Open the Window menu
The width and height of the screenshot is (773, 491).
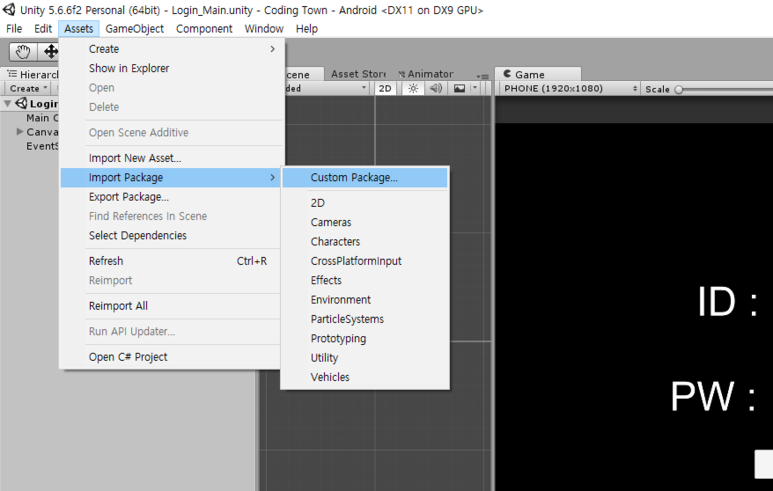(x=264, y=29)
